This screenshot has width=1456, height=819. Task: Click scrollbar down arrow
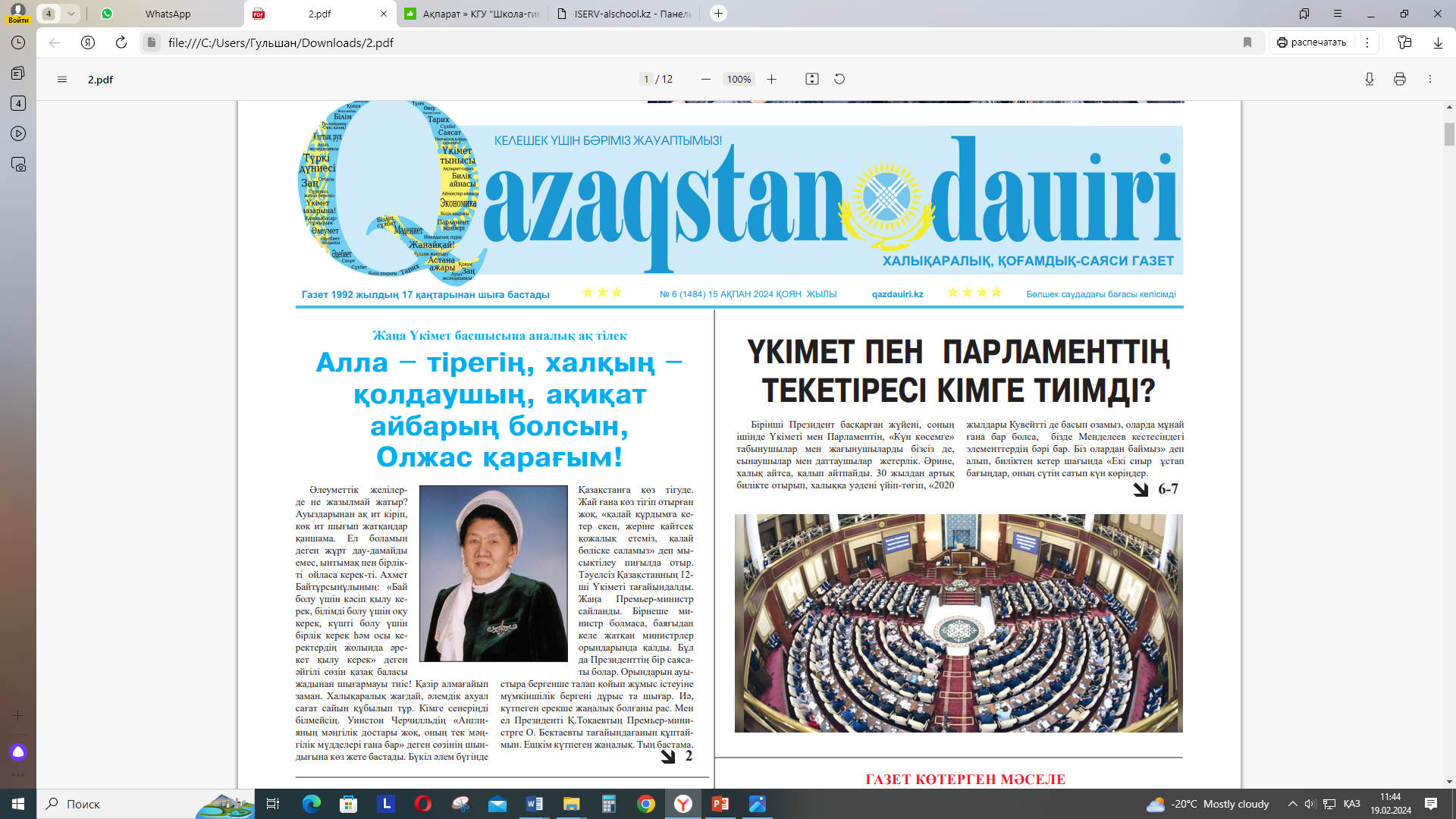click(1449, 782)
